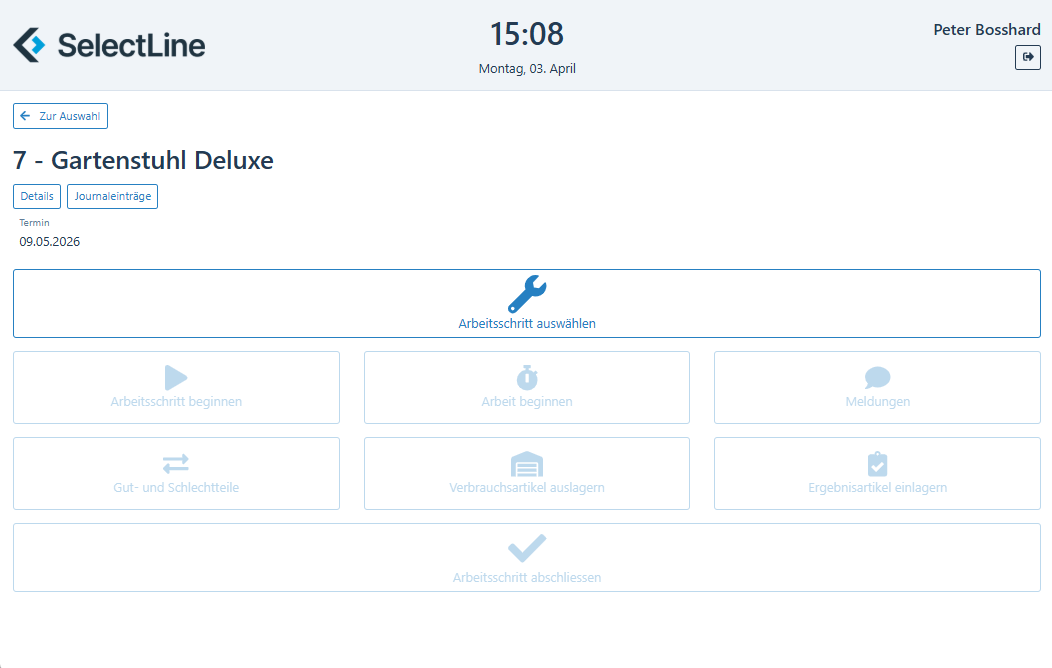Open the Details tab

coord(37,196)
